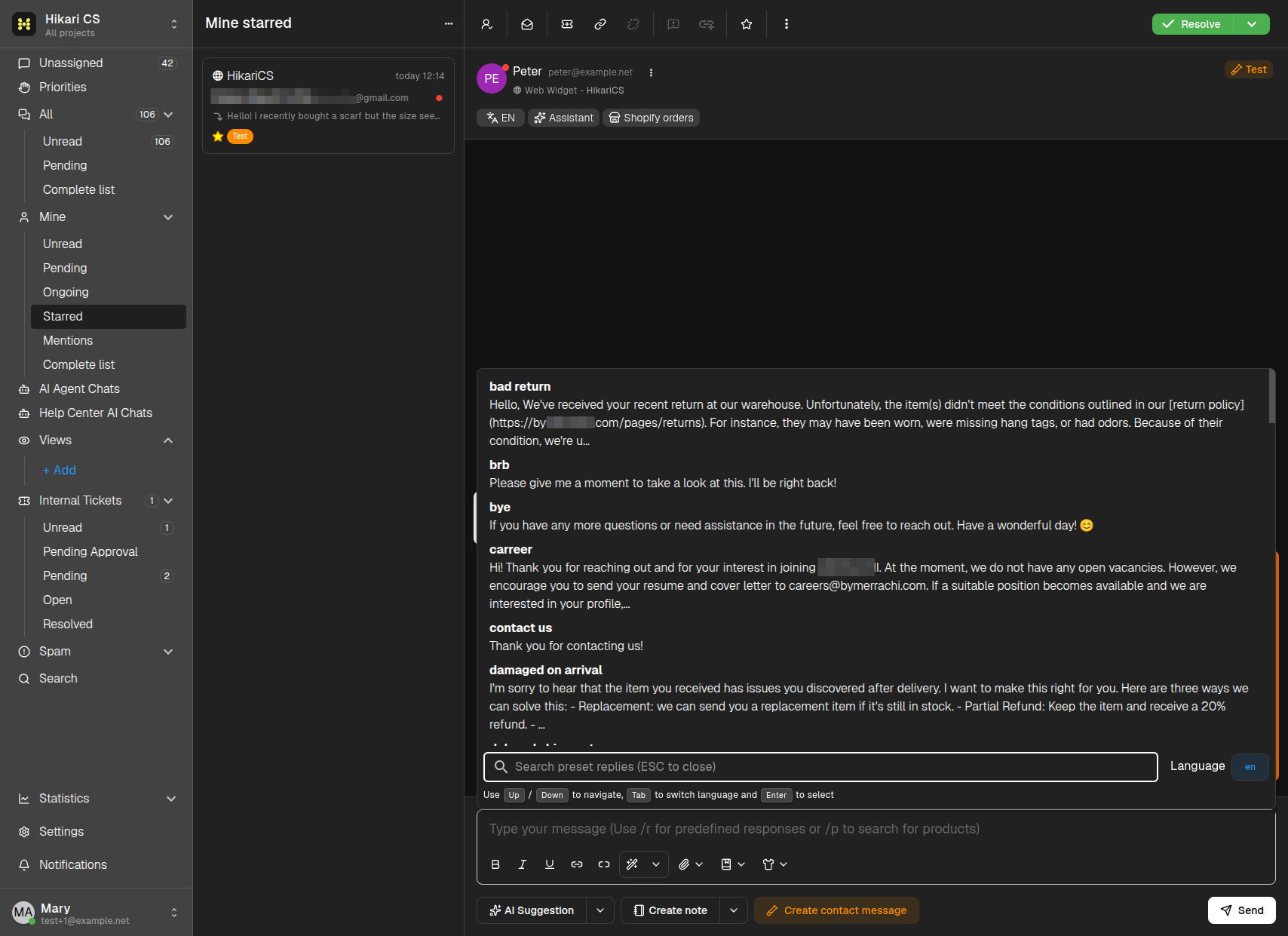1288x936 pixels.
Task: Select Ongoing under Mine
Action: point(109,293)
